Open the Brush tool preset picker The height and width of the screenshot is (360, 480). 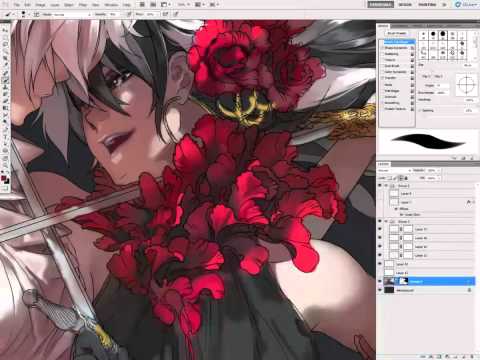(24, 14)
